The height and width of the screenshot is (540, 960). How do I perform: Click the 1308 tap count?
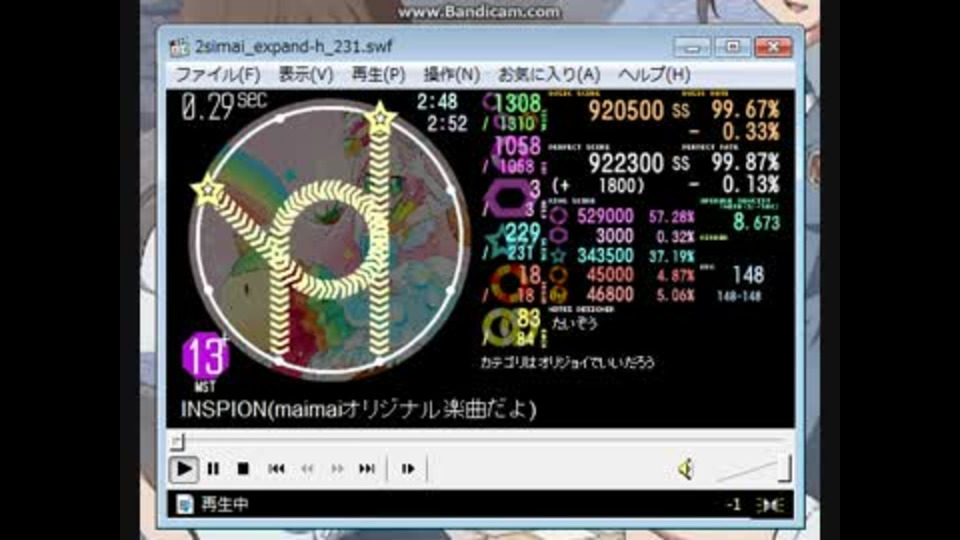click(518, 103)
